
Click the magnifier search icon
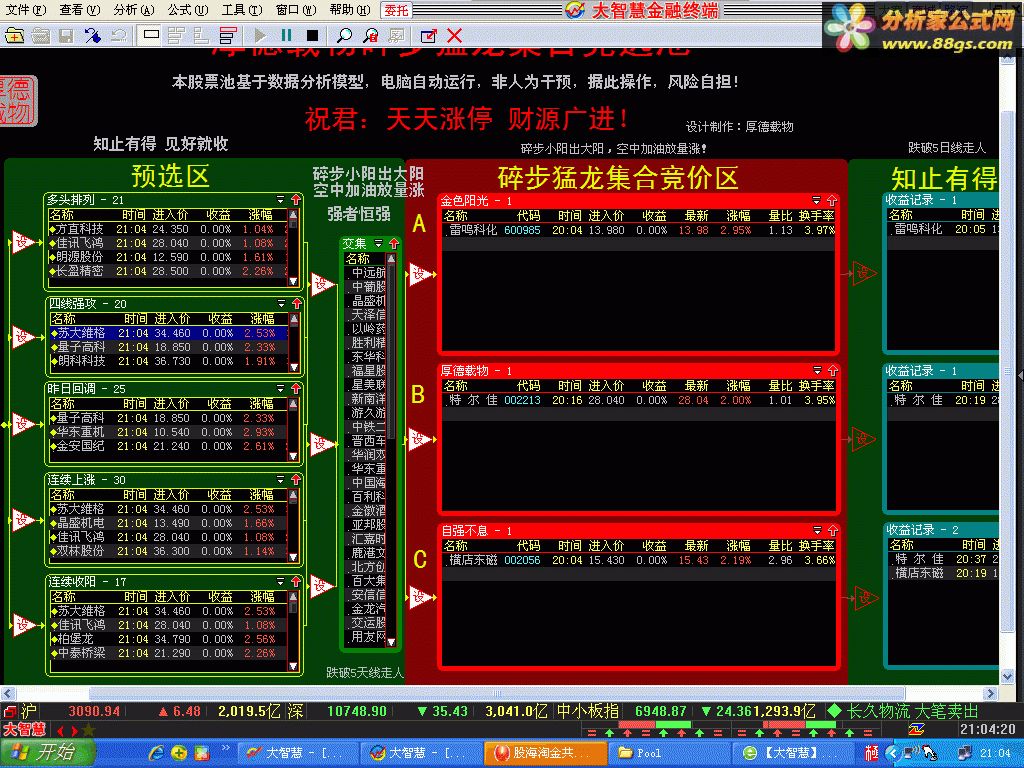click(x=344, y=35)
